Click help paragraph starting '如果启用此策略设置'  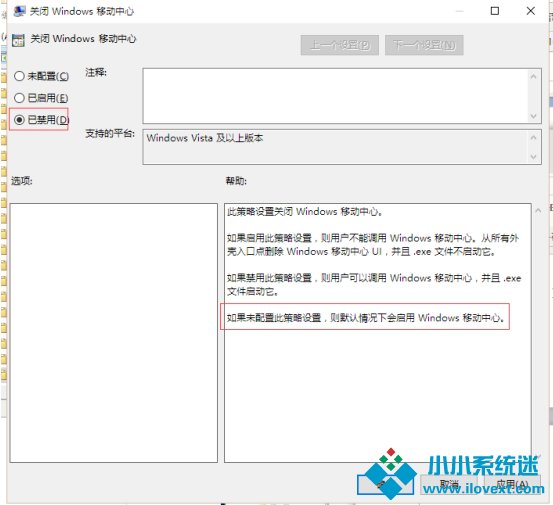[373, 245]
